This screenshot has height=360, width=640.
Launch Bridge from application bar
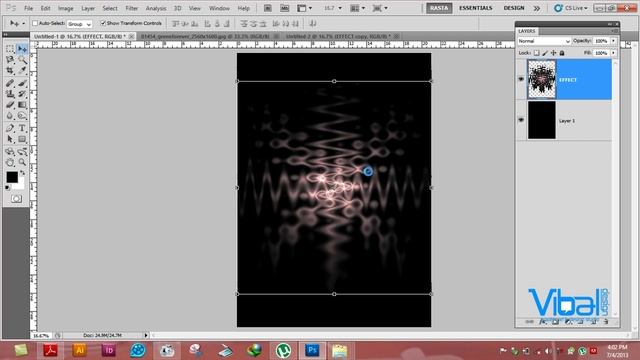[268, 8]
